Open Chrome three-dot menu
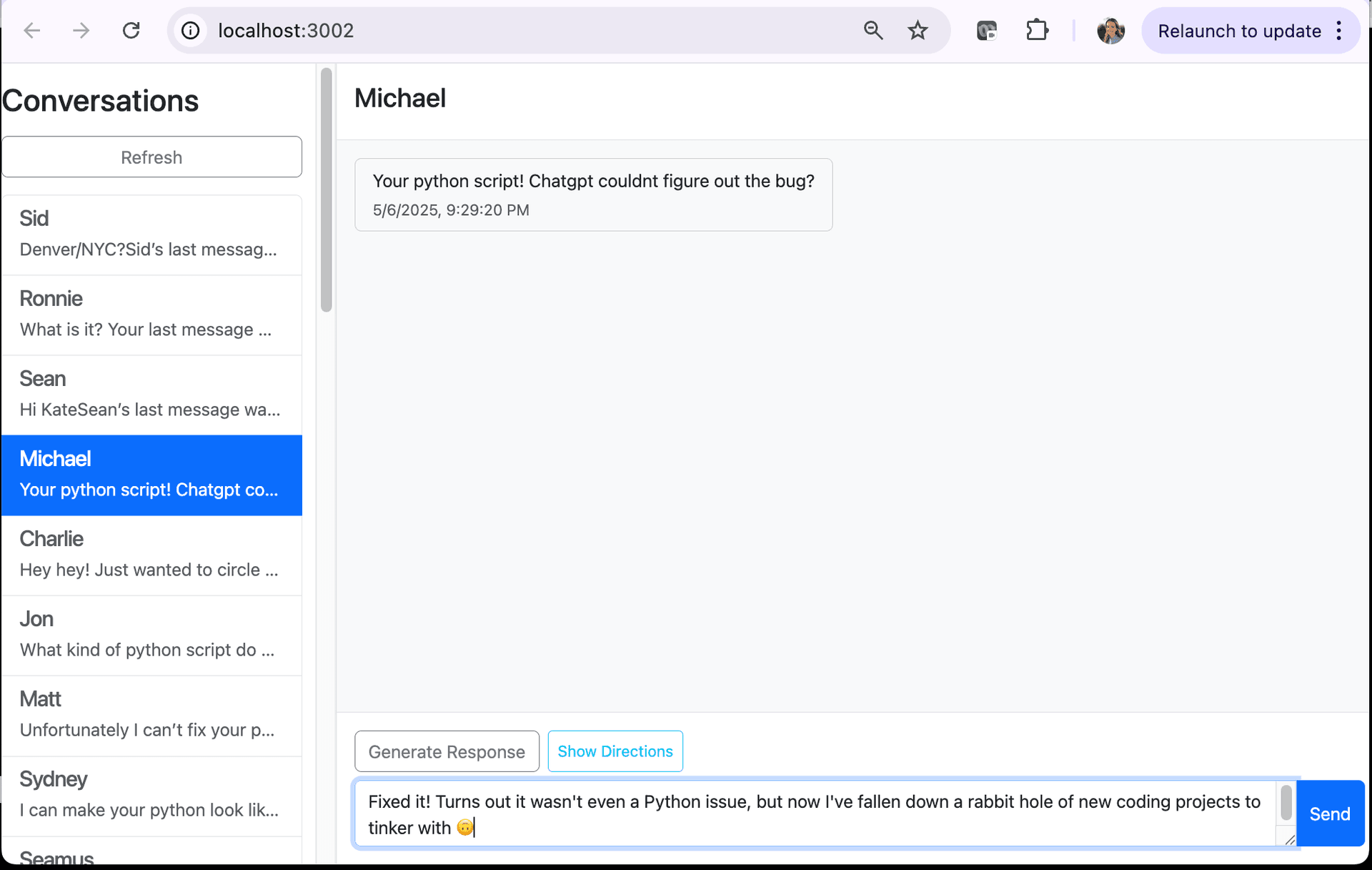 pyautogui.click(x=1339, y=31)
